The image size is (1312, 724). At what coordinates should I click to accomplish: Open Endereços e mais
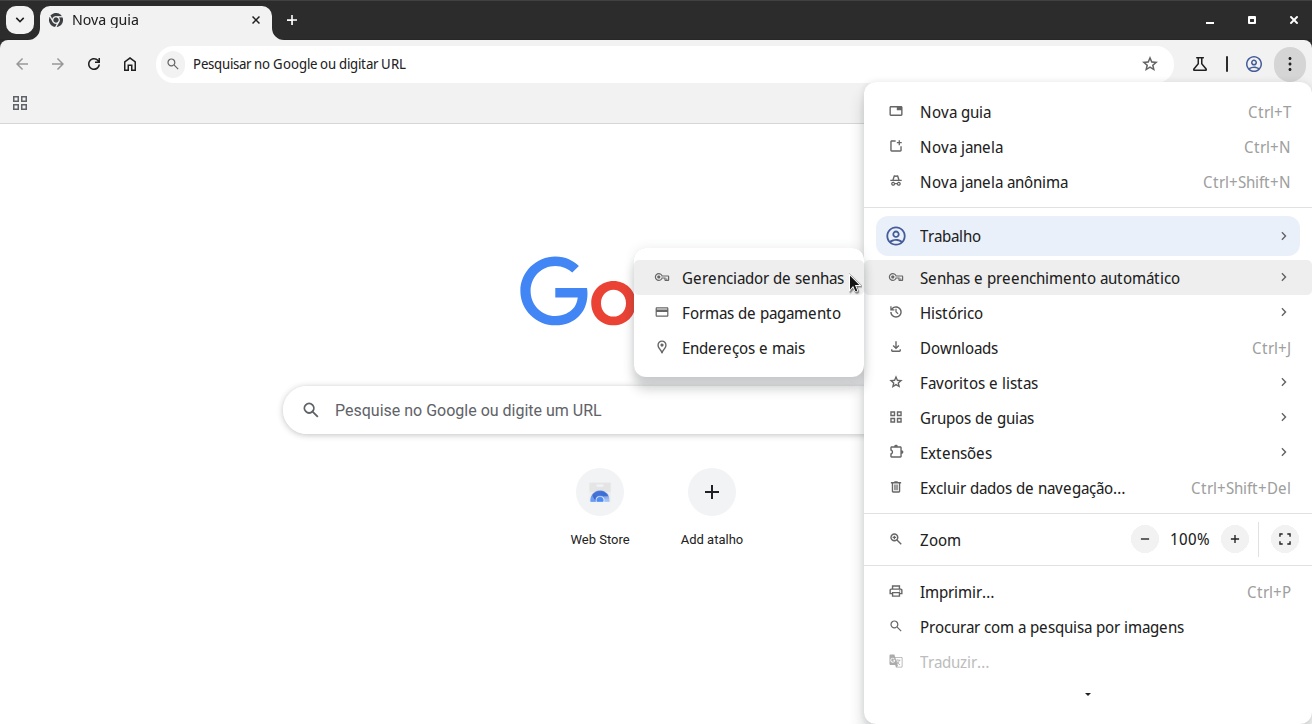pos(749,348)
